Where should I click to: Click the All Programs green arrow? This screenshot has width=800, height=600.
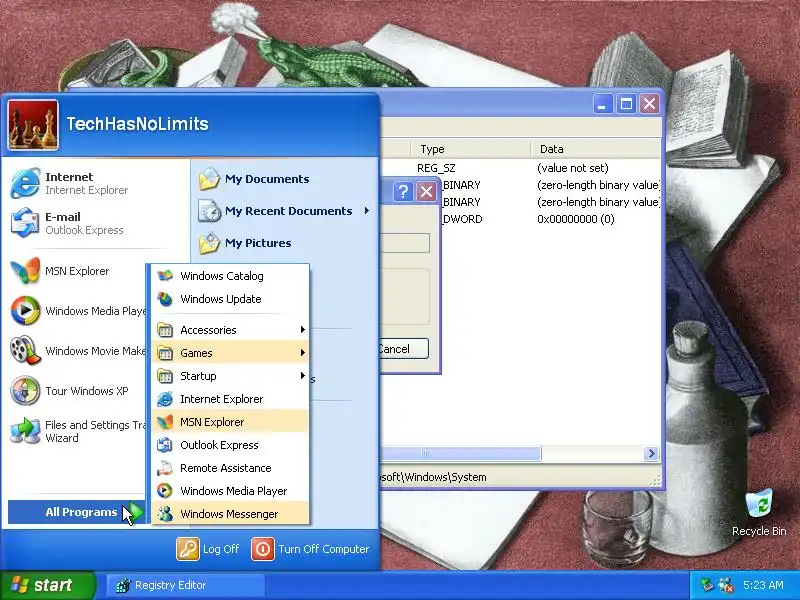(136, 511)
